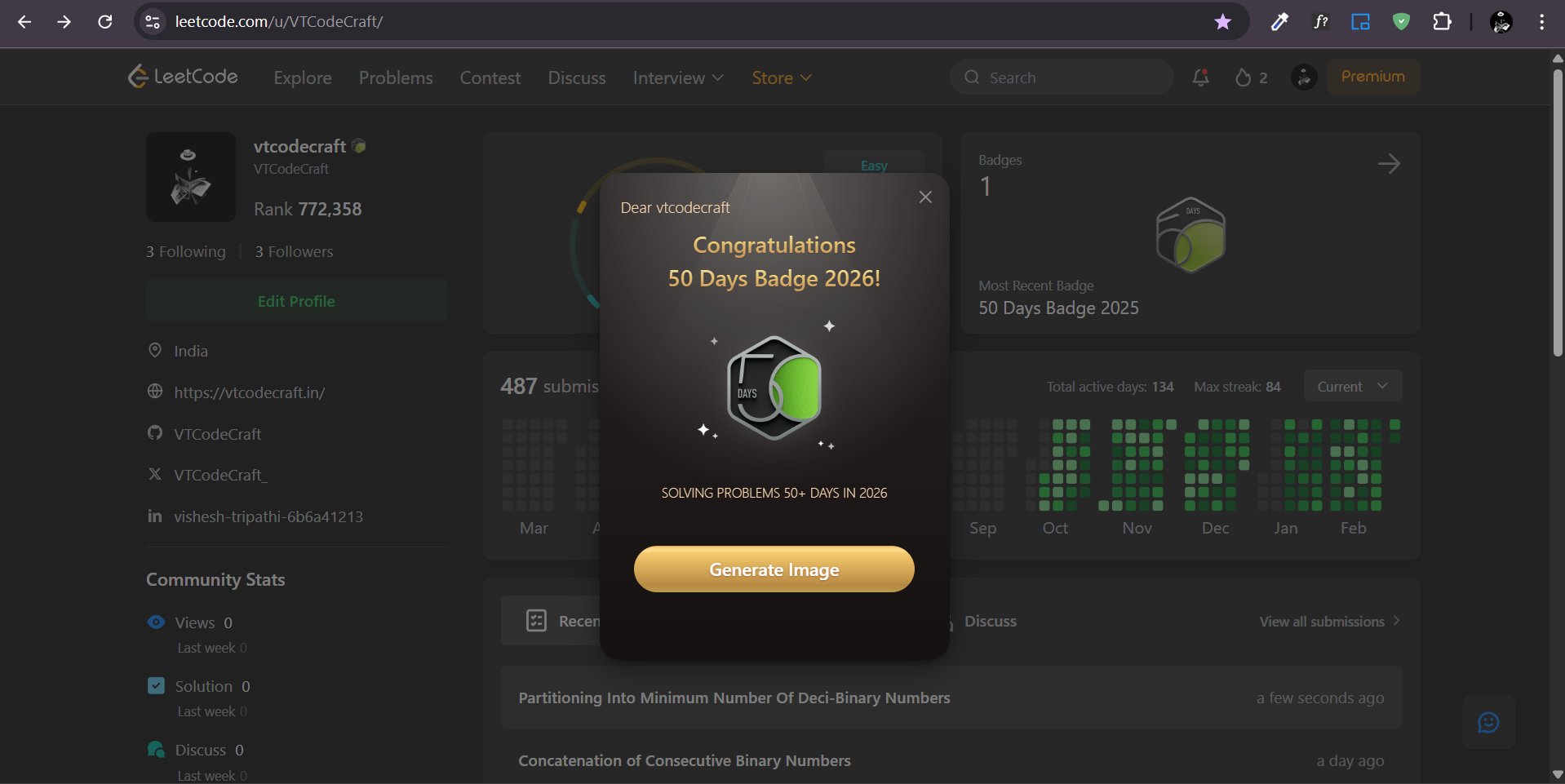Open the vishesh-tripathi LinkedIn link

pyautogui.click(x=268, y=516)
